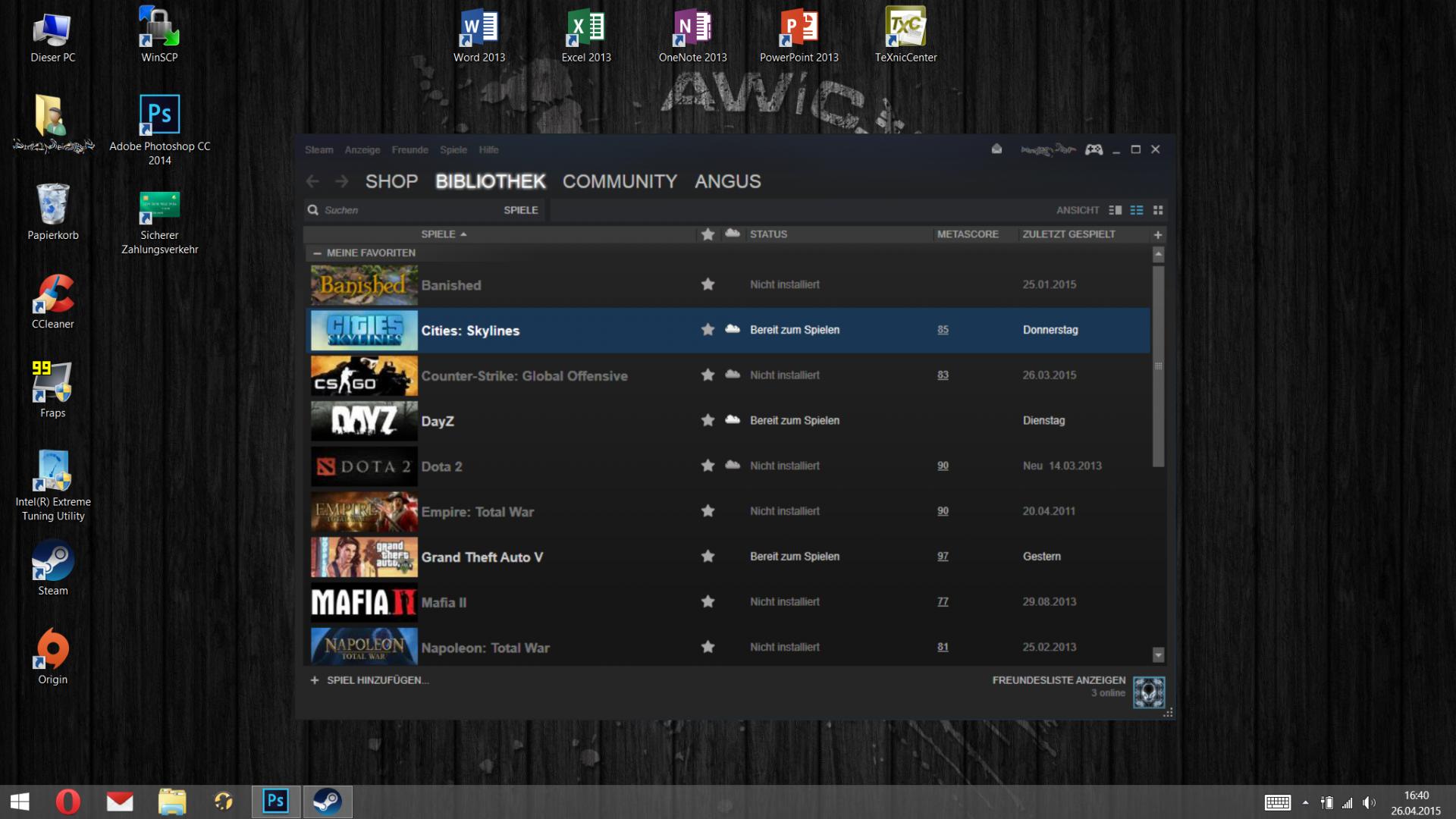Switch to the COMMUNITY tab
The width and height of the screenshot is (1456, 819).
pos(620,181)
